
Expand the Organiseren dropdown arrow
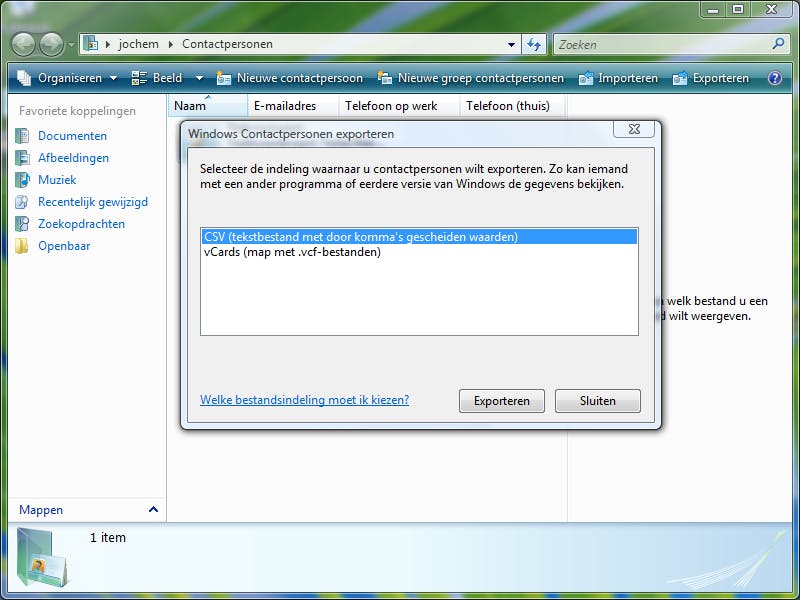point(113,78)
